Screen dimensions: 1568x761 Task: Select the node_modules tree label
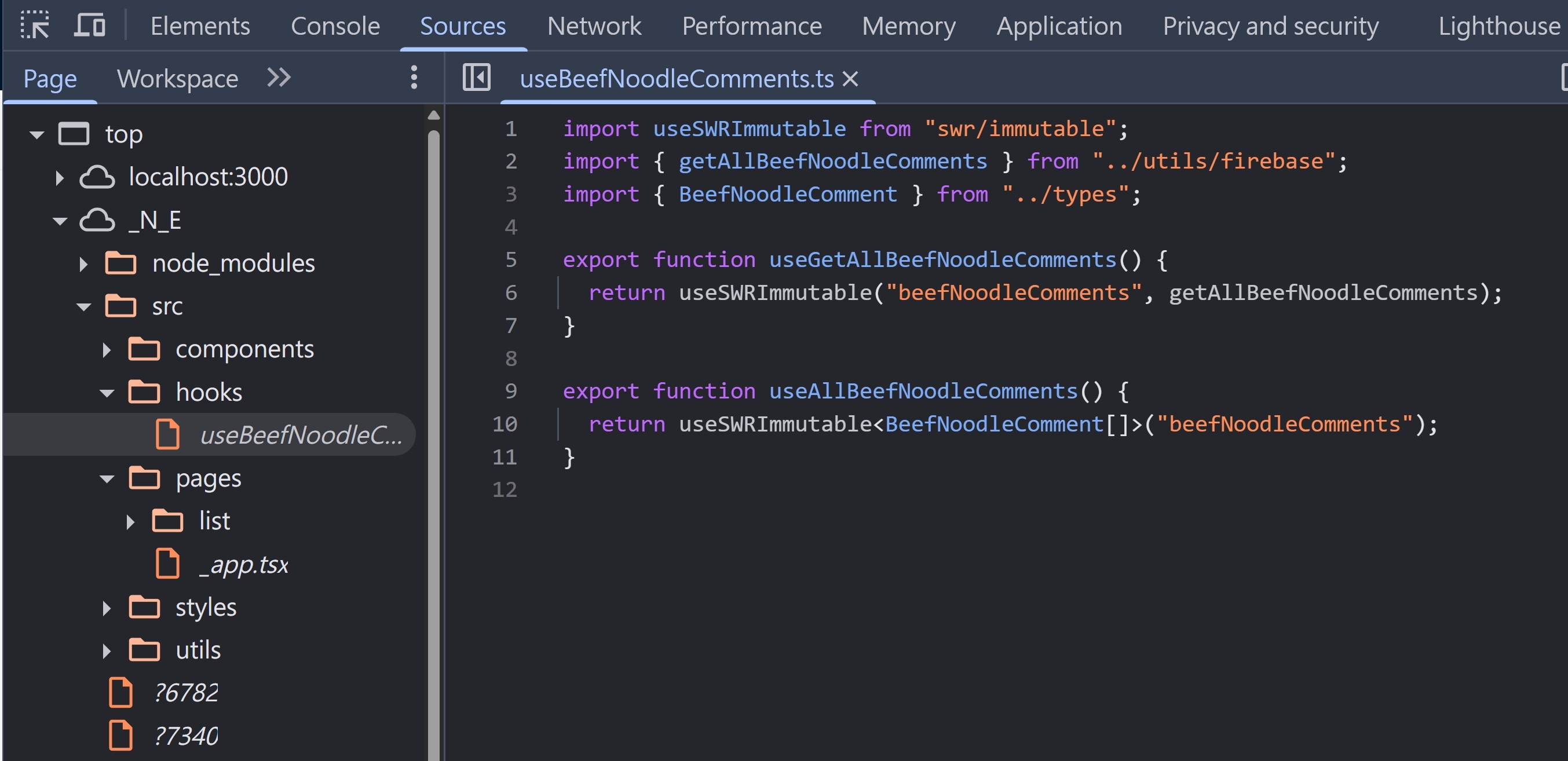[234, 264]
